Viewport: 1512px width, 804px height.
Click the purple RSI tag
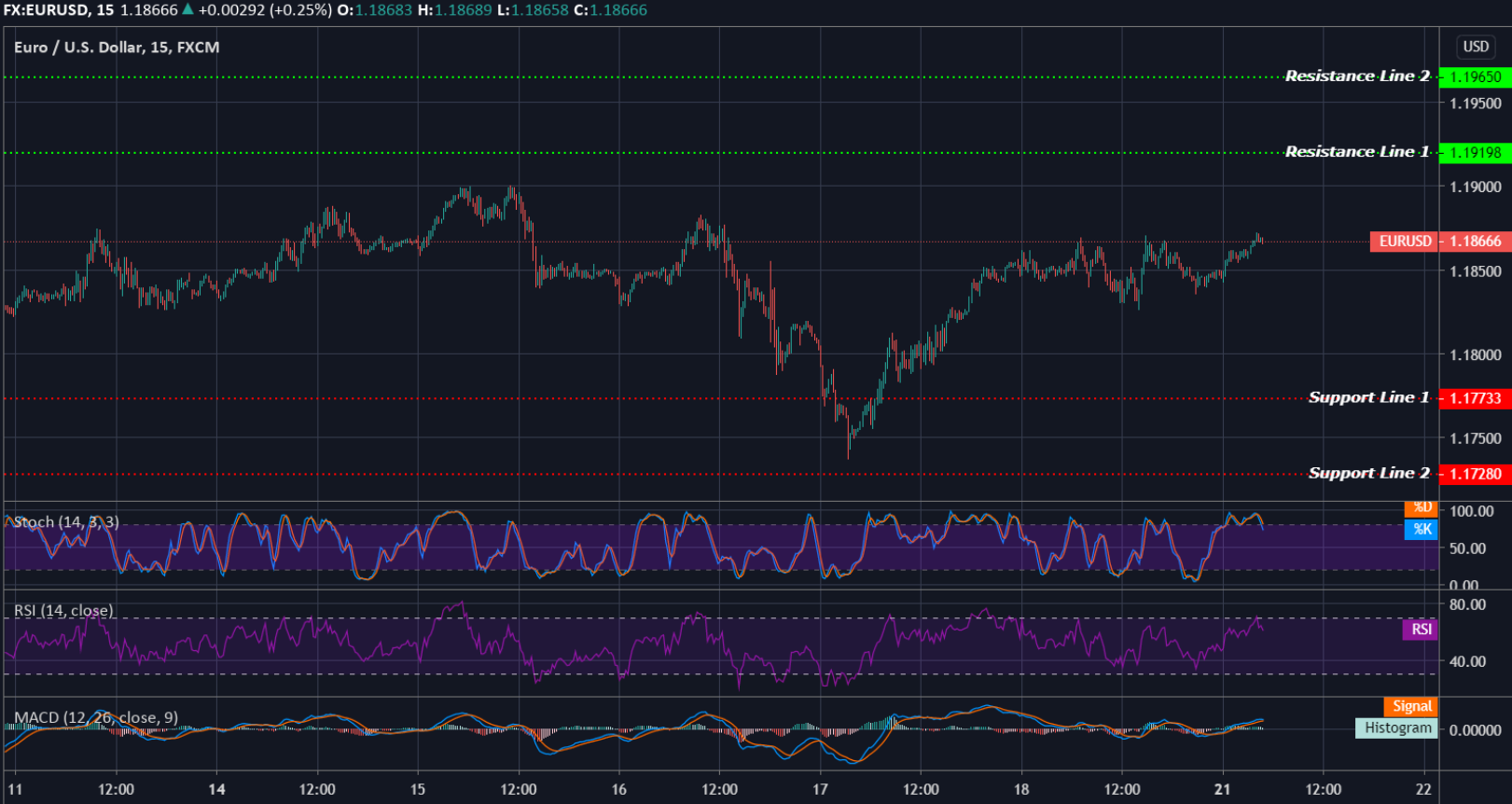[1421, 630]
